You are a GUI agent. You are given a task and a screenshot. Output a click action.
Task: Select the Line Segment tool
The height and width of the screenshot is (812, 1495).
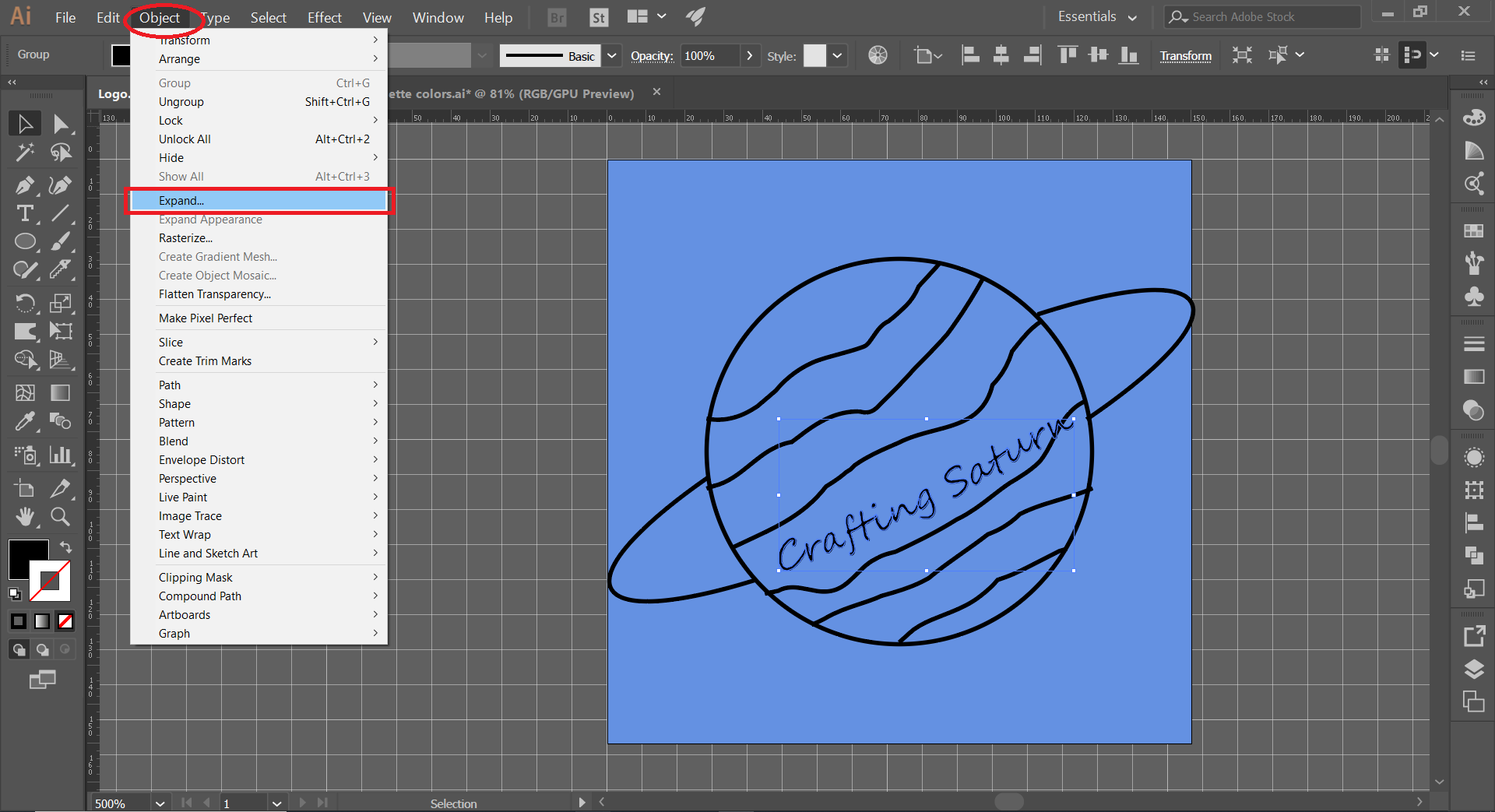coord(61,213)
